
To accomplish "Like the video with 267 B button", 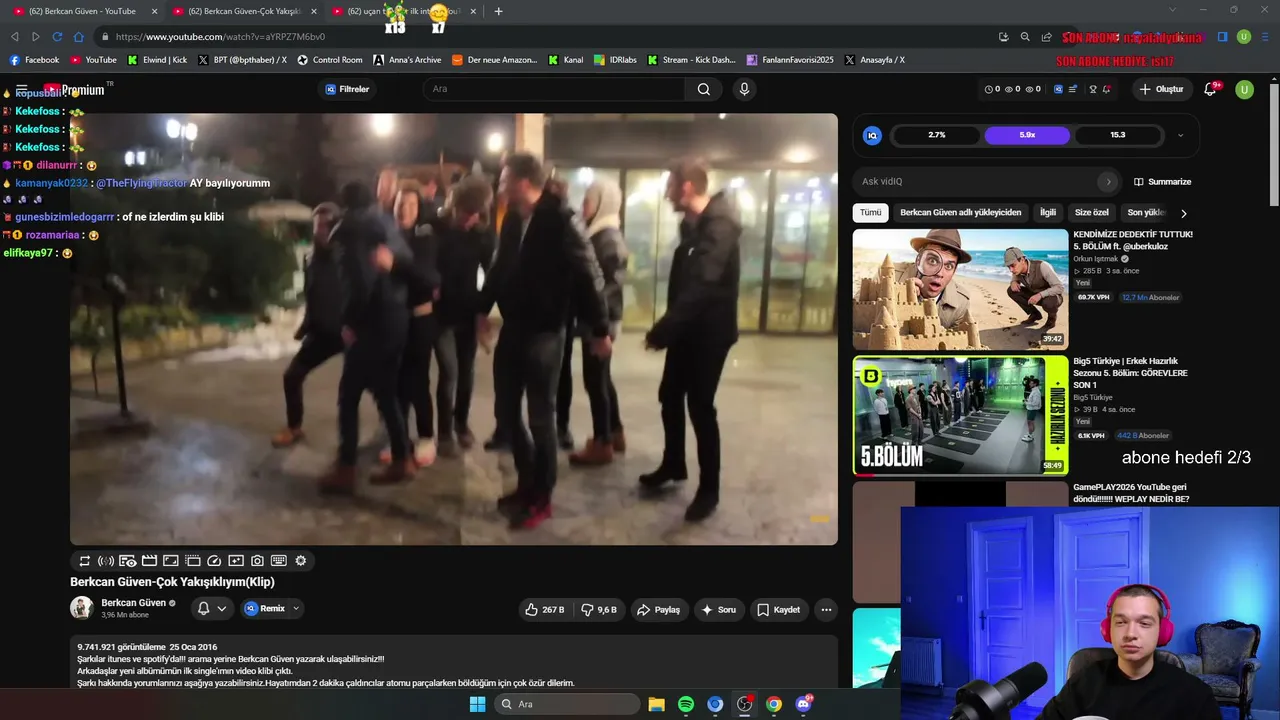I will (545, 609).
